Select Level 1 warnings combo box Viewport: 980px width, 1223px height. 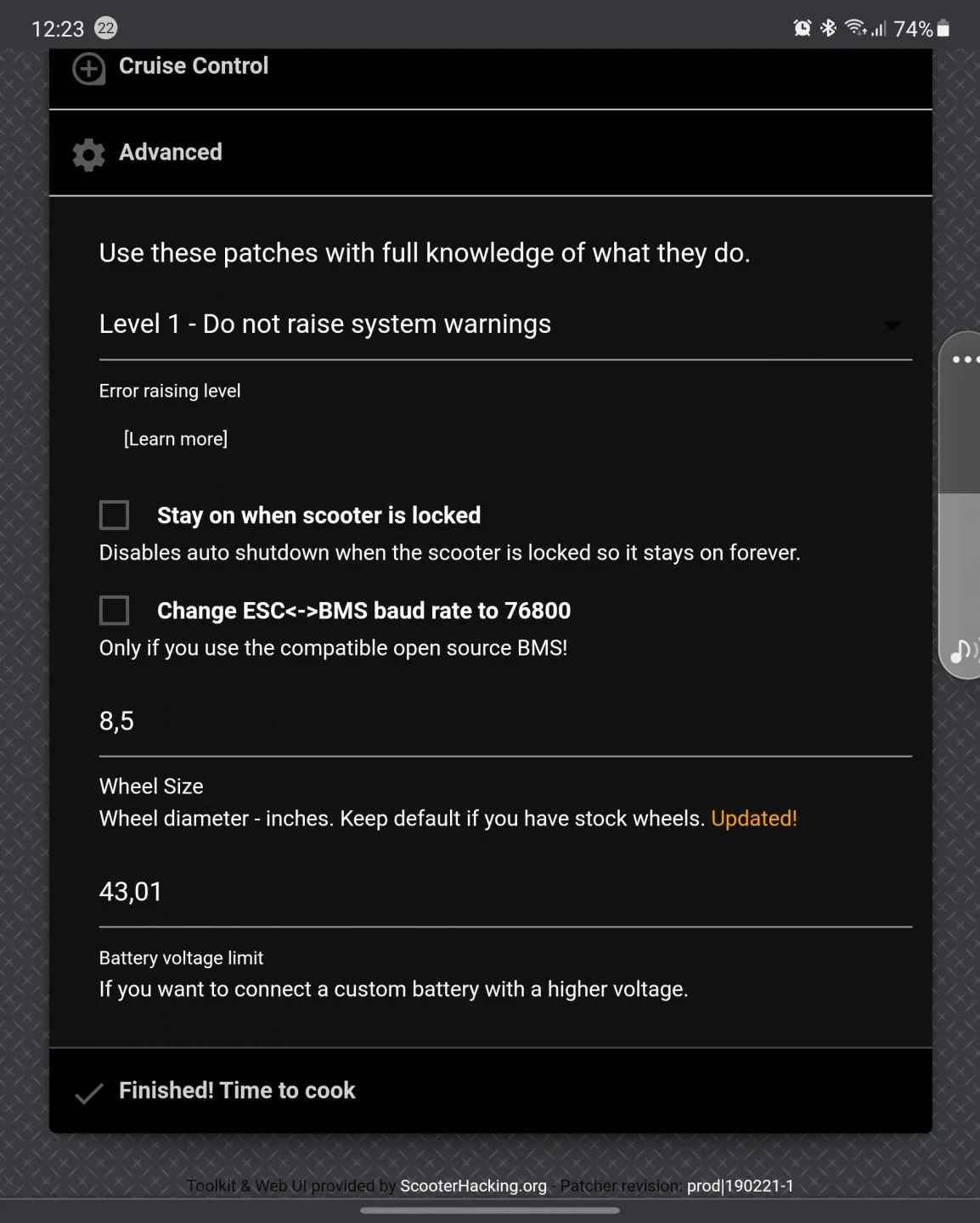point(505,324)
